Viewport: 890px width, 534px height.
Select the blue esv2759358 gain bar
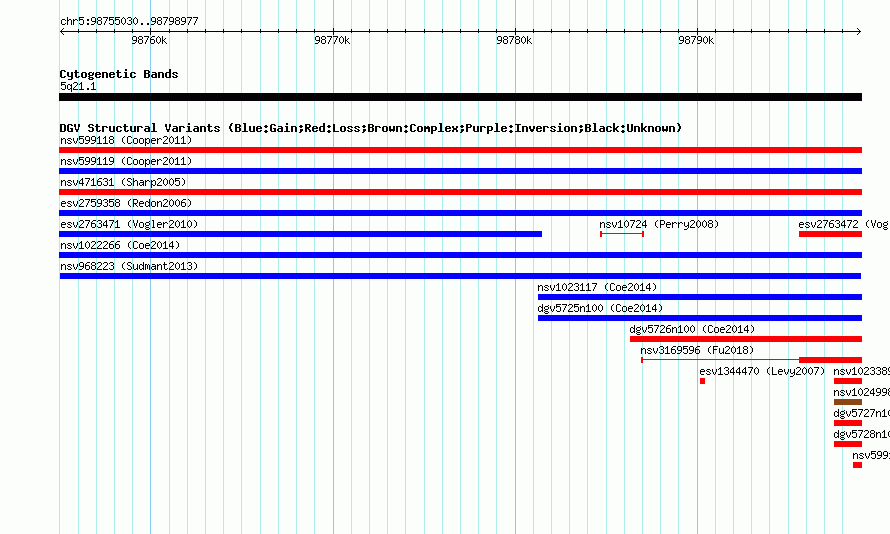(460, 213)
